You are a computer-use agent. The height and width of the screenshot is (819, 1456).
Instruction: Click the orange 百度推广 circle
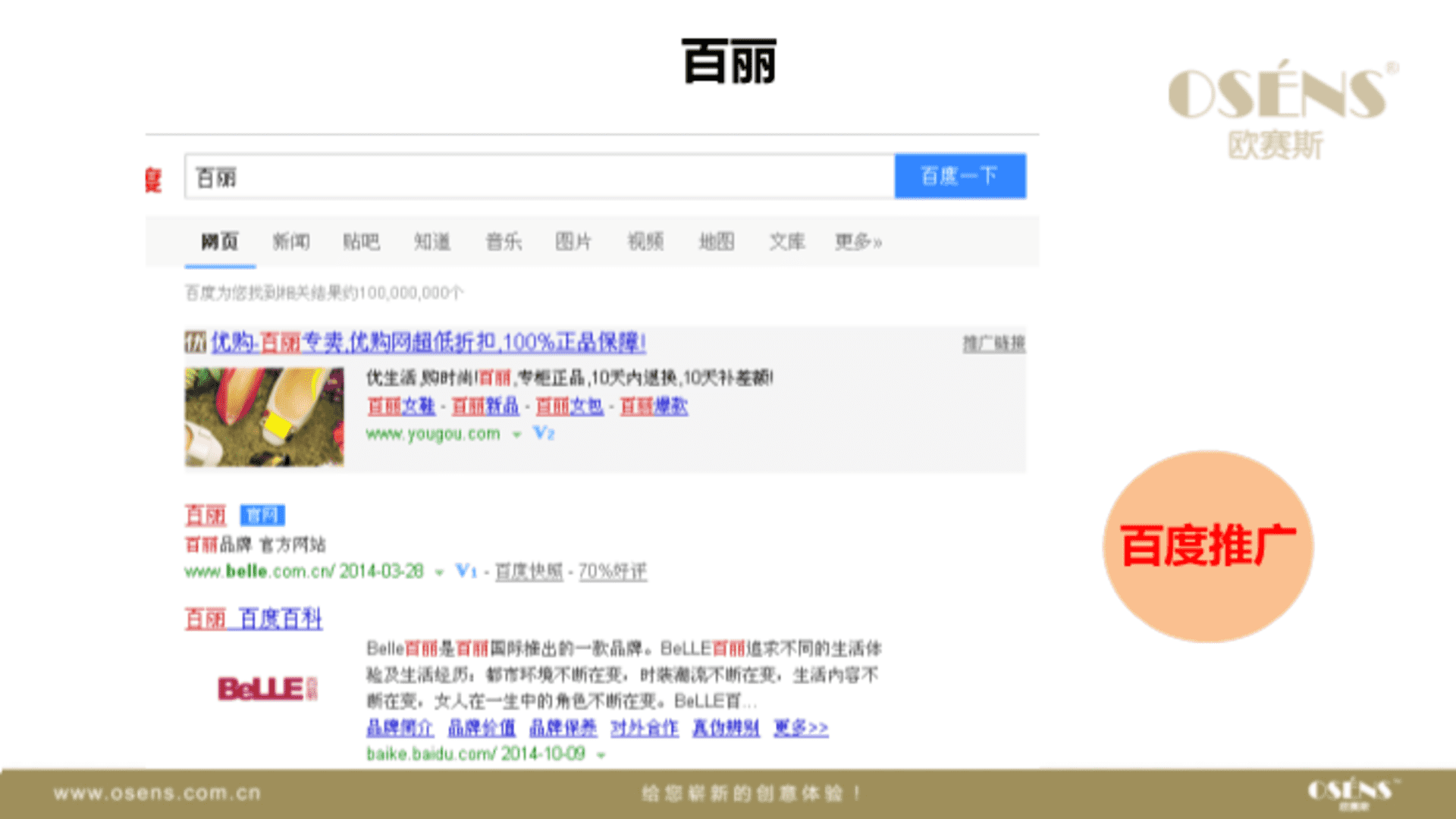click(x=1208, y=547)
